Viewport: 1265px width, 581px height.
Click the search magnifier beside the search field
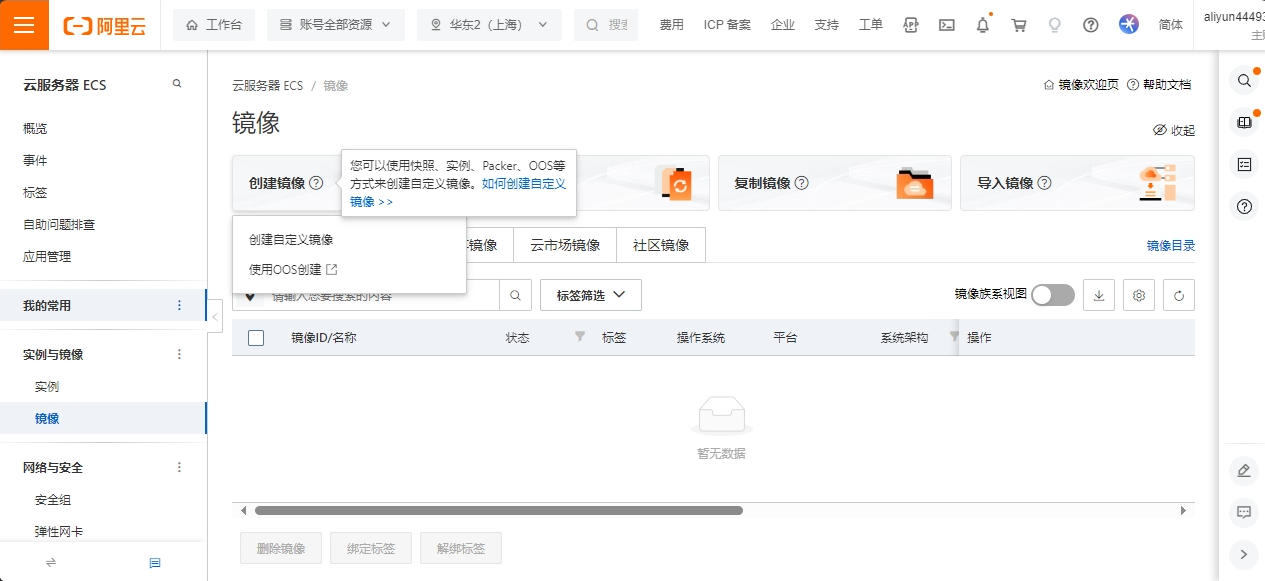pos(515,295)
